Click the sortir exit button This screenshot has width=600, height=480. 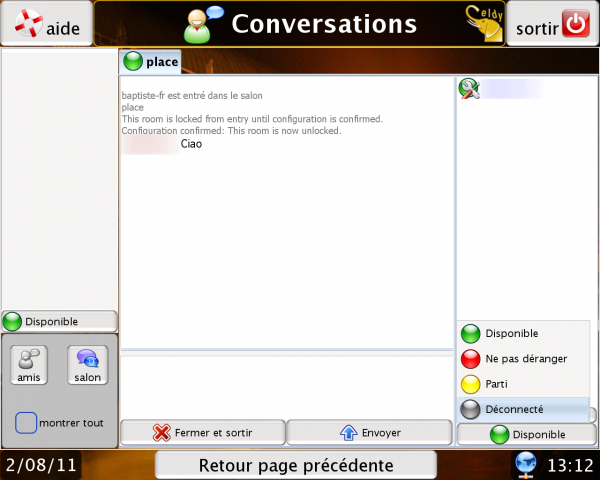click(552, 24)
